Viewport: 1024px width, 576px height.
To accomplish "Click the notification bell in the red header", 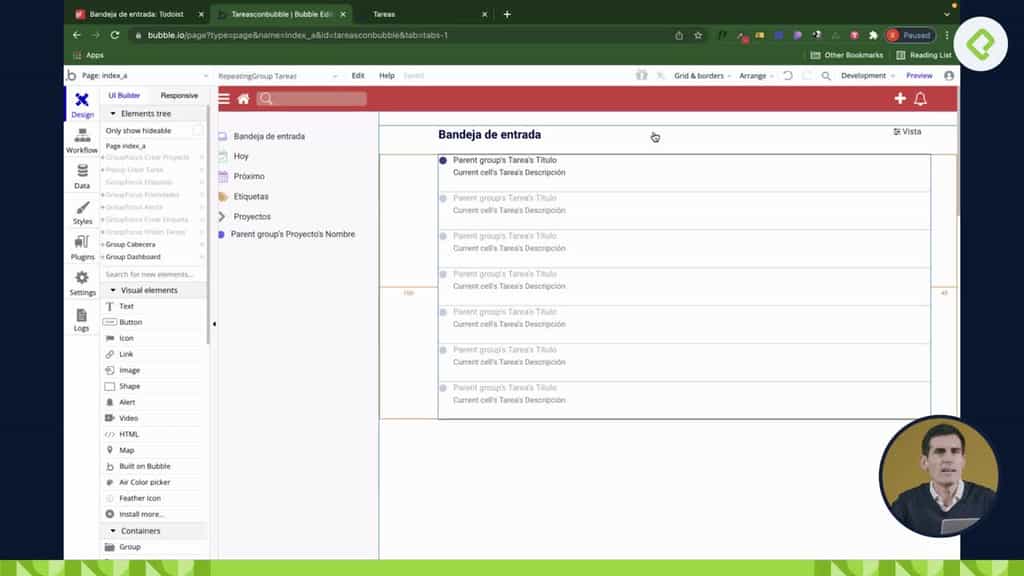I will click(919, 99).
